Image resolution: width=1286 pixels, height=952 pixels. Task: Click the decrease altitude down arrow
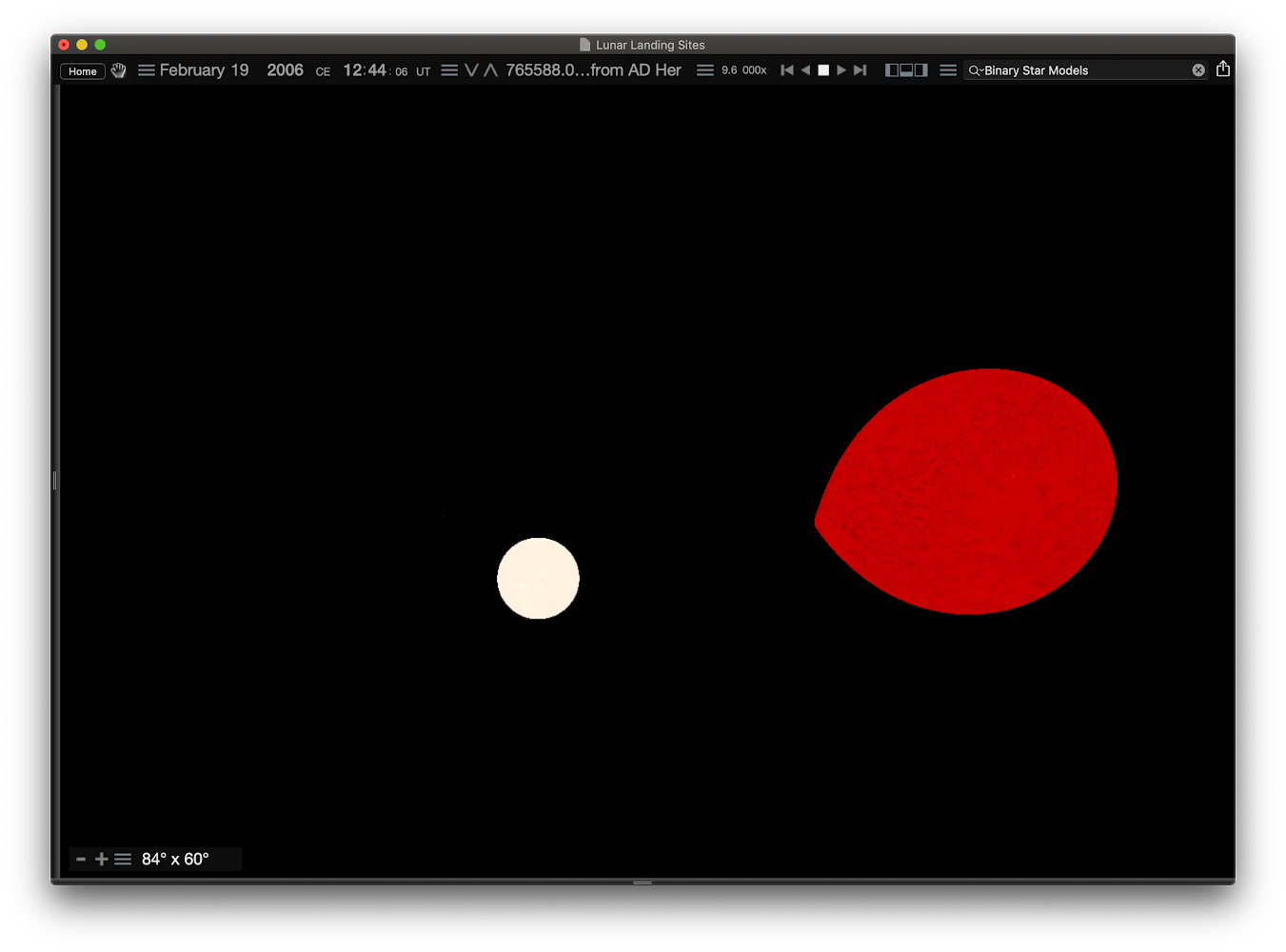[x=471, y=70]
